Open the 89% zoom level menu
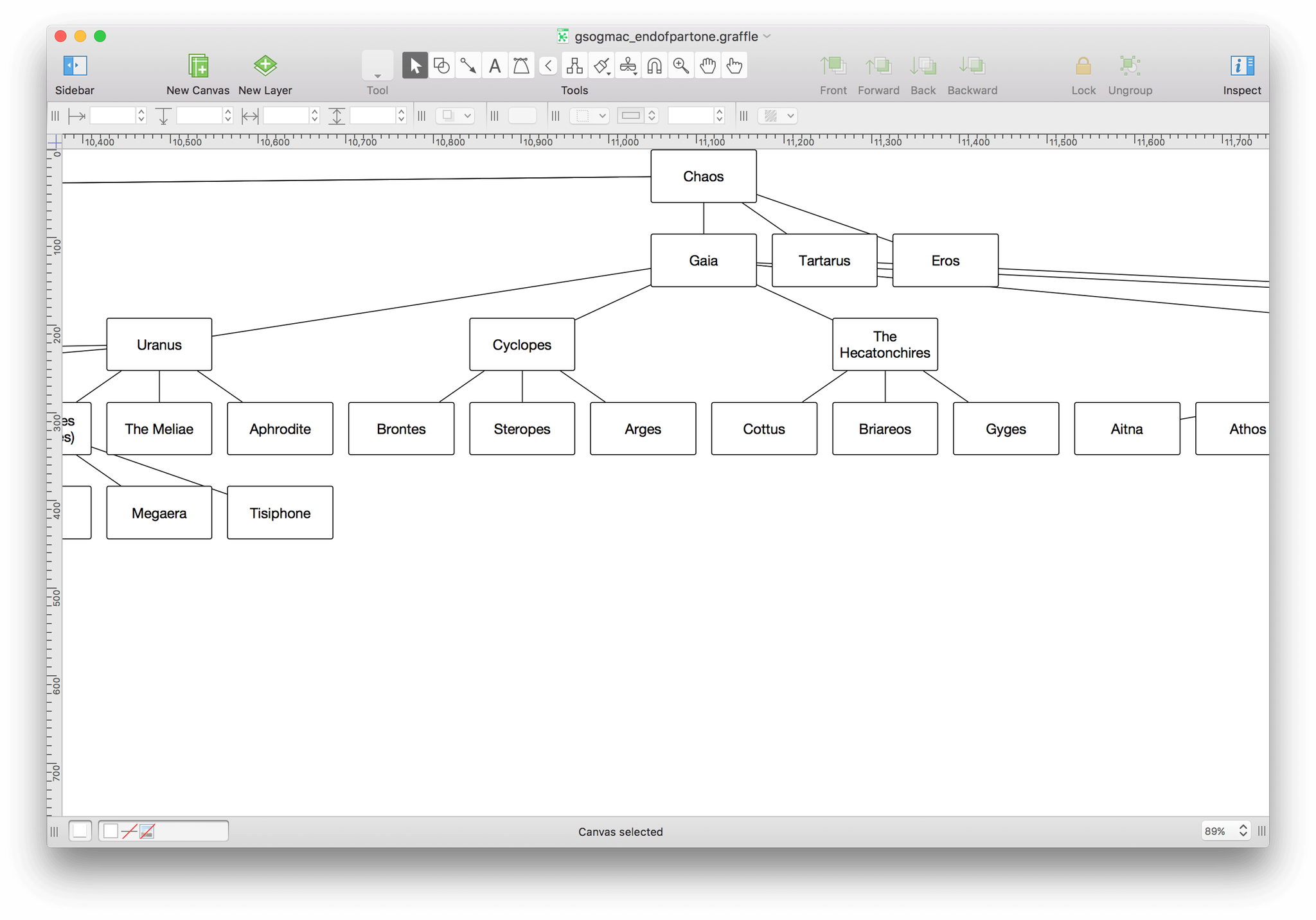This screenshot has width=1316, height=920. 1225,831
